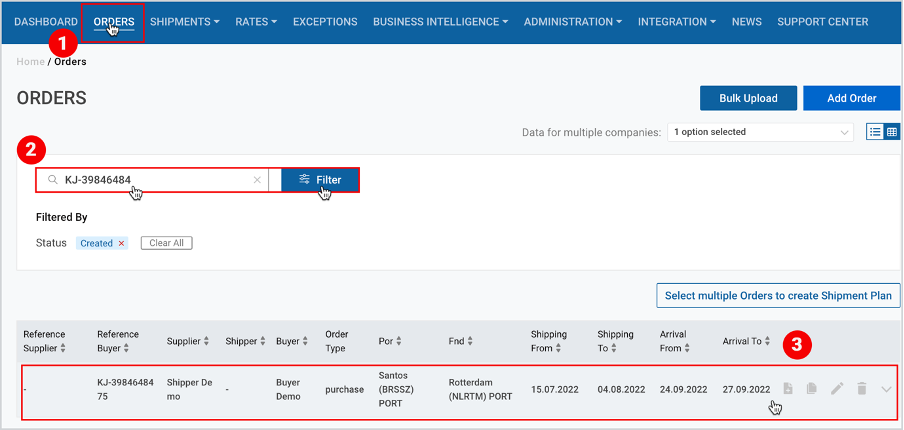Click the Bulk Upload button

coord(748,98)
